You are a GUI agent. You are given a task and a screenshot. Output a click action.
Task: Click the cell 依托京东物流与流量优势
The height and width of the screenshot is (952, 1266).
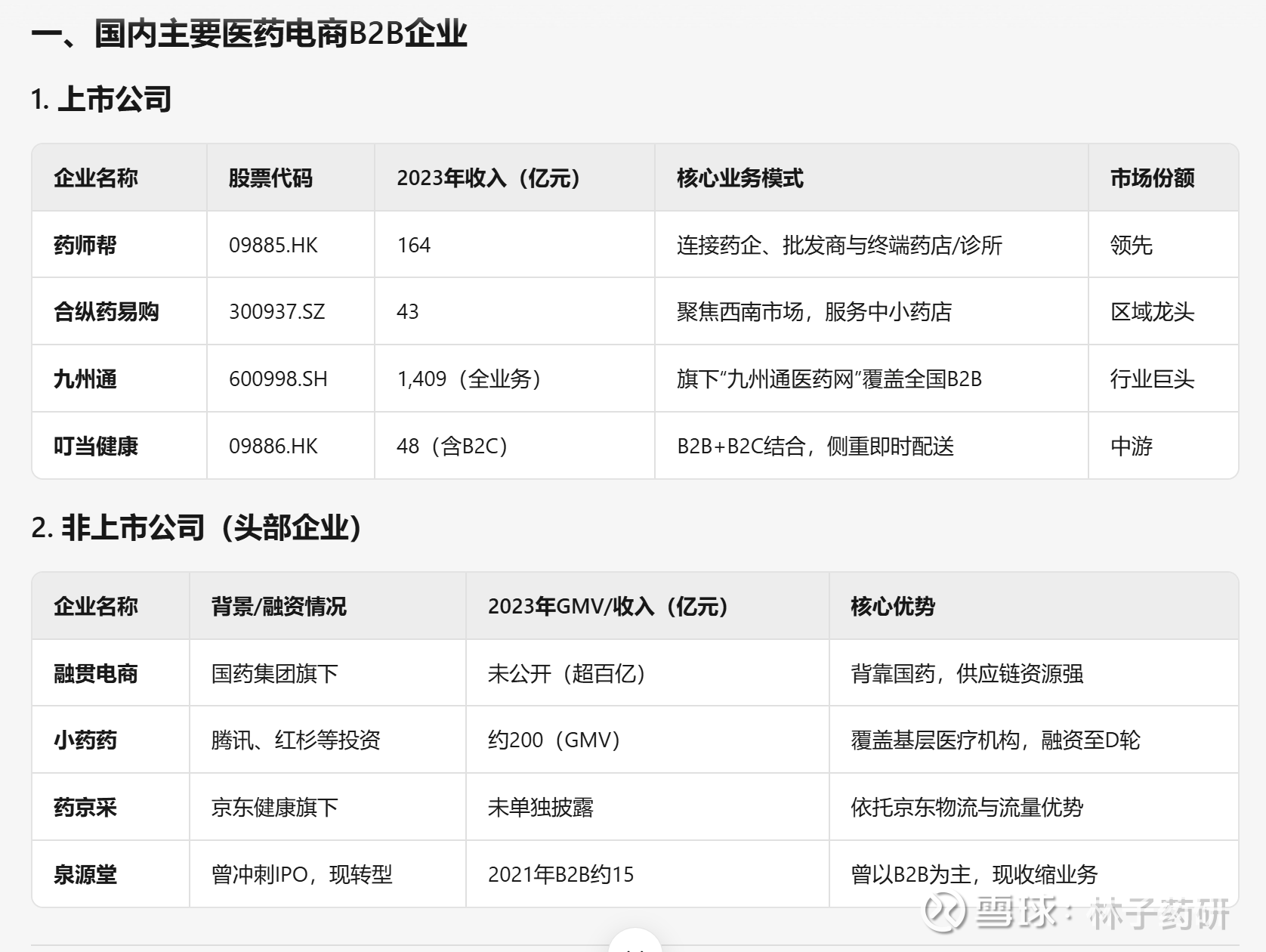click(x=967, y=807)
